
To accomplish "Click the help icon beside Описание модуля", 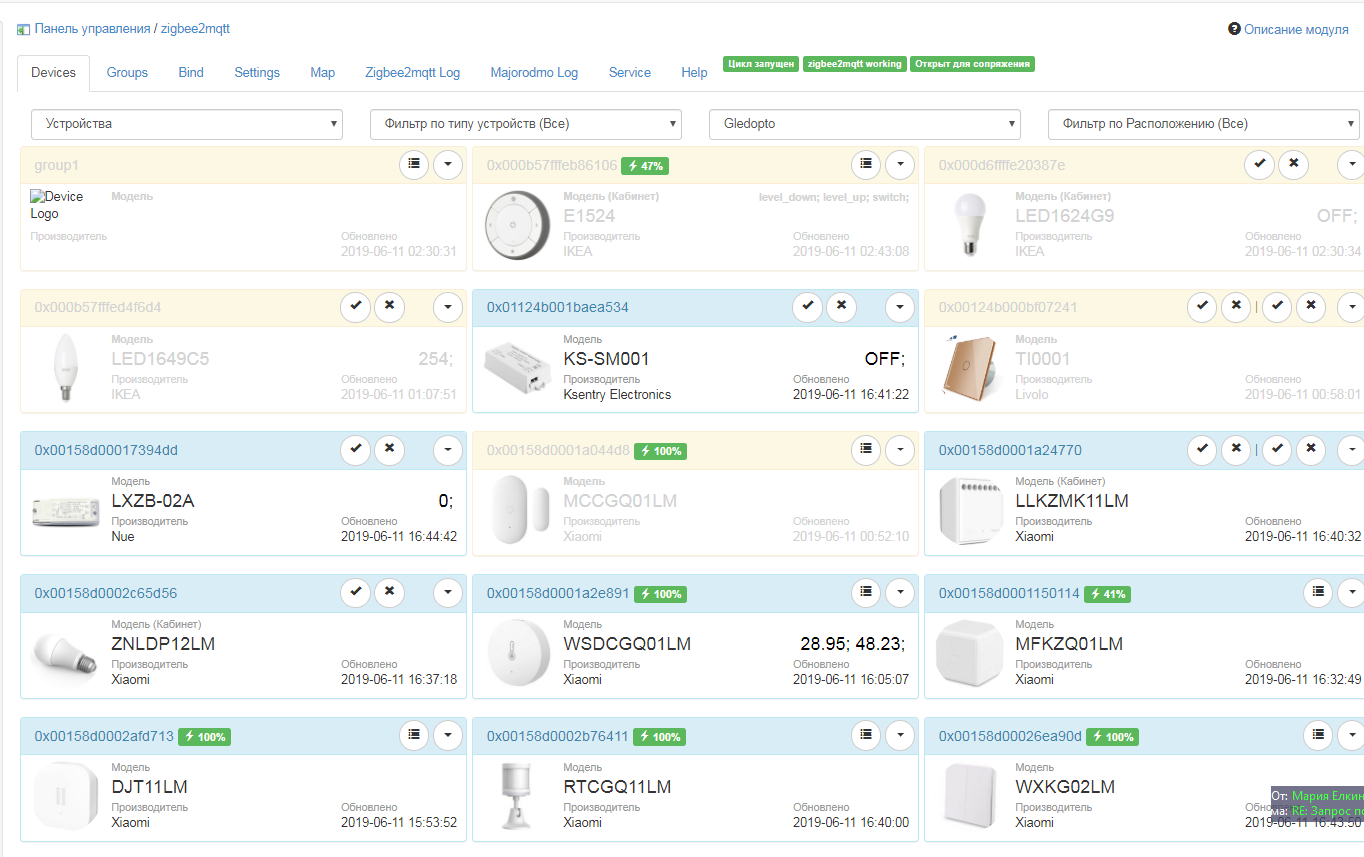I will click(x=1234, y=29).
